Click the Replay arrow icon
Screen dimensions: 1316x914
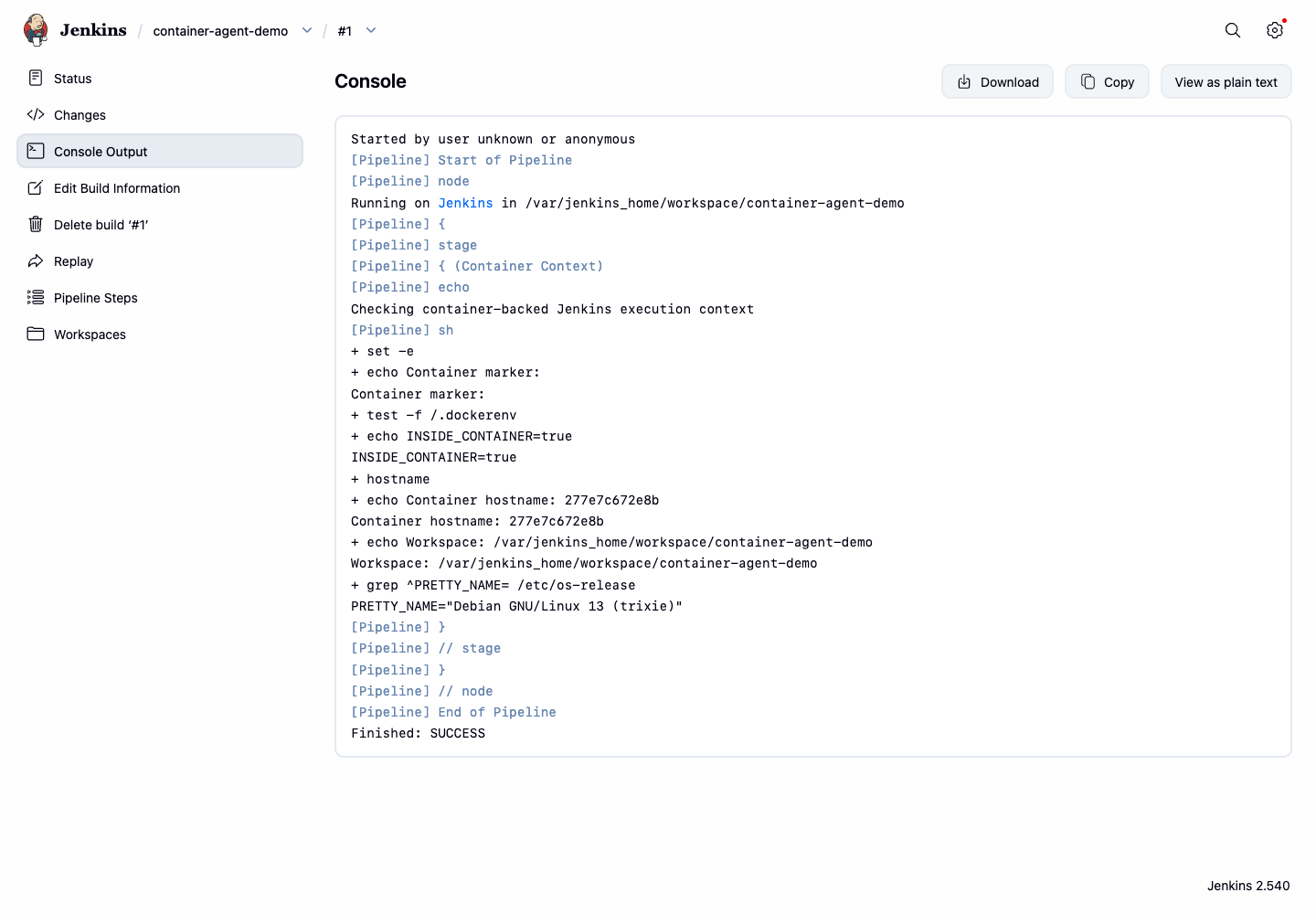coord(36,260)
